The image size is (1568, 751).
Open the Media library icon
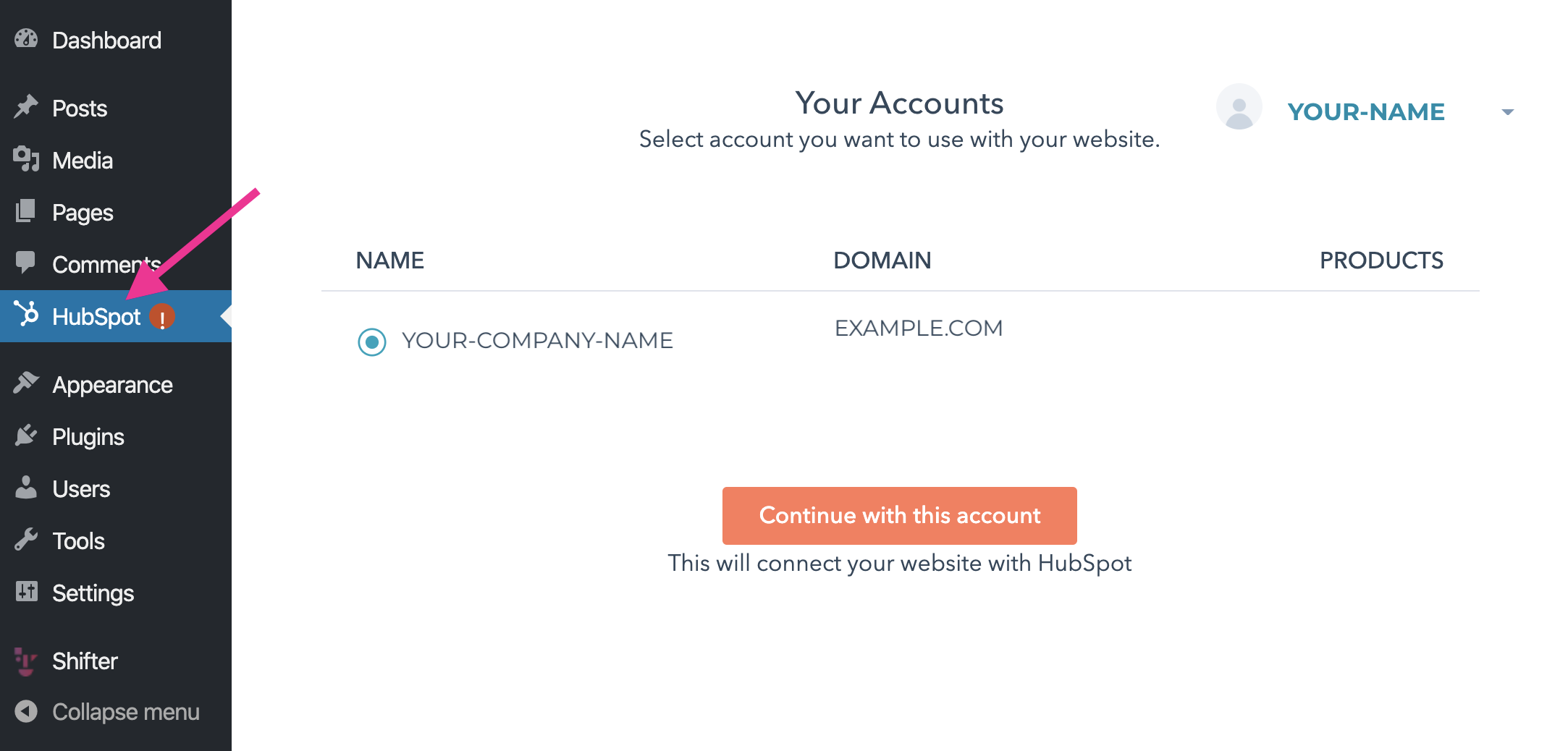(26, 159)
